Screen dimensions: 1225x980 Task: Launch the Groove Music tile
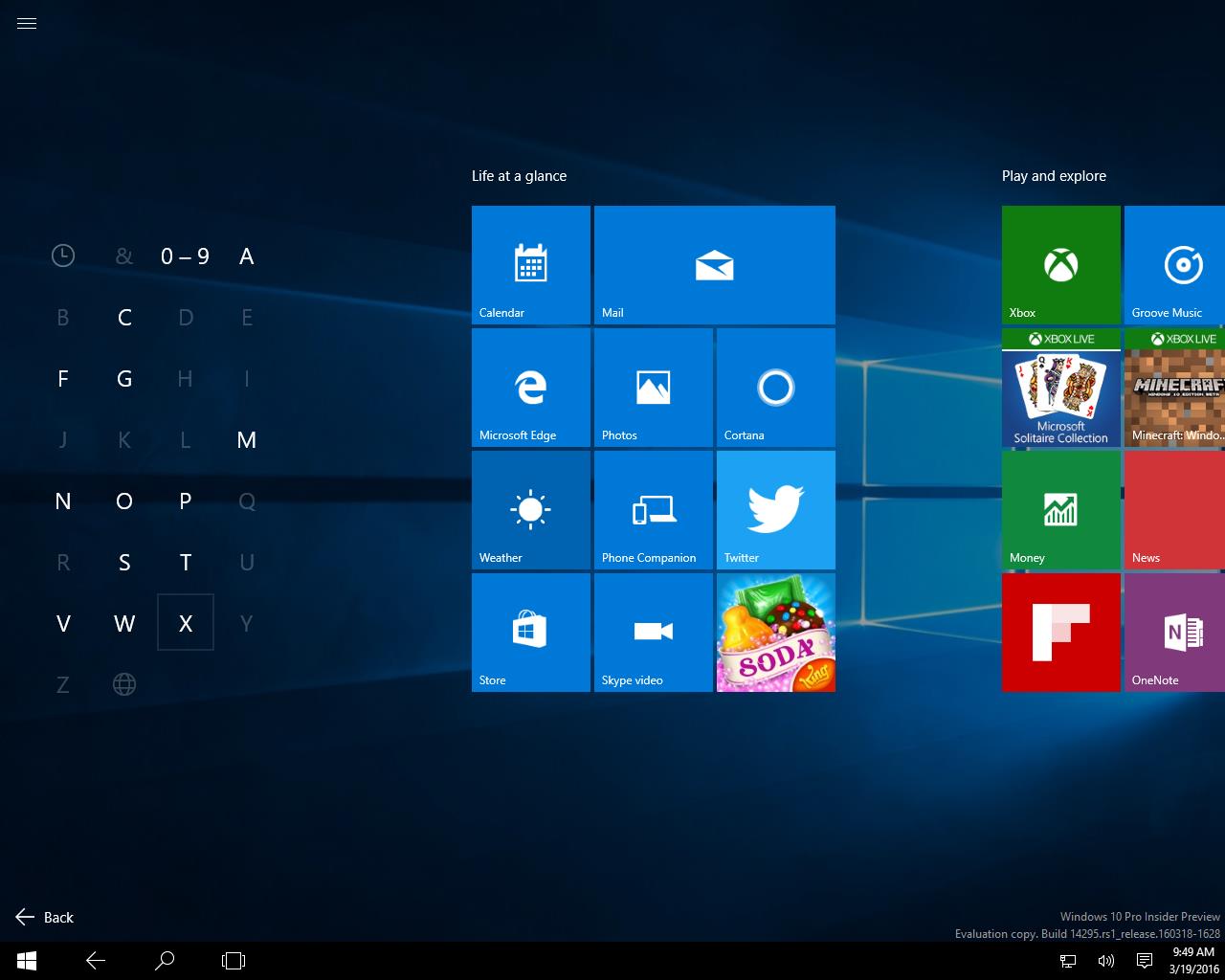click(1175, 265)
